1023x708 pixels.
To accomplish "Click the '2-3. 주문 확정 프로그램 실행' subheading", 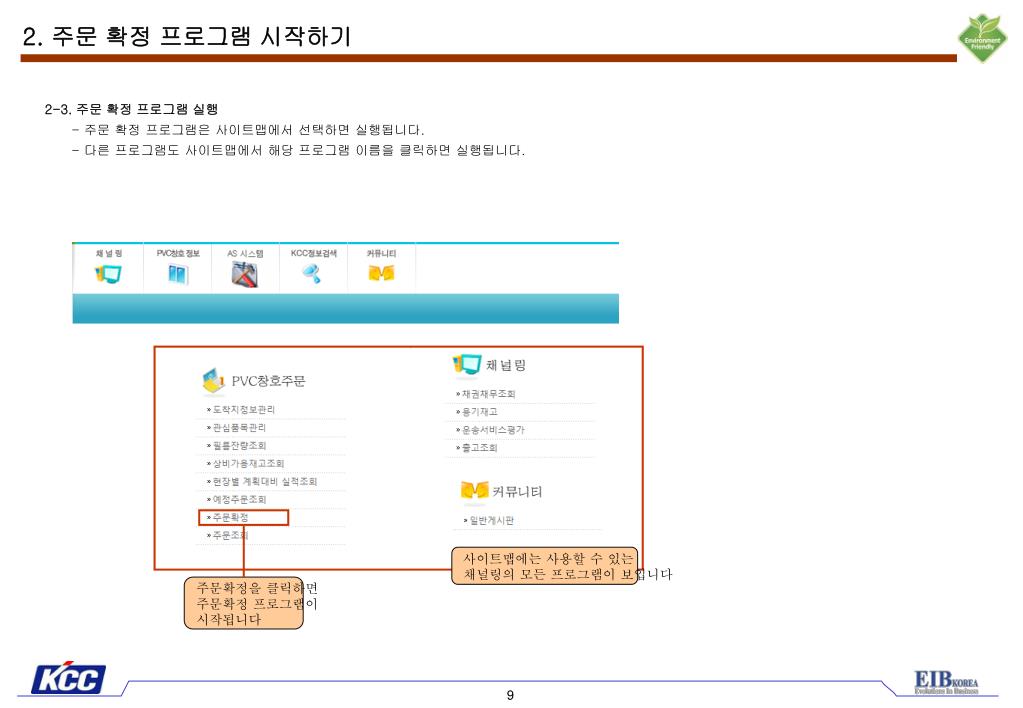I will coord(131,109).
